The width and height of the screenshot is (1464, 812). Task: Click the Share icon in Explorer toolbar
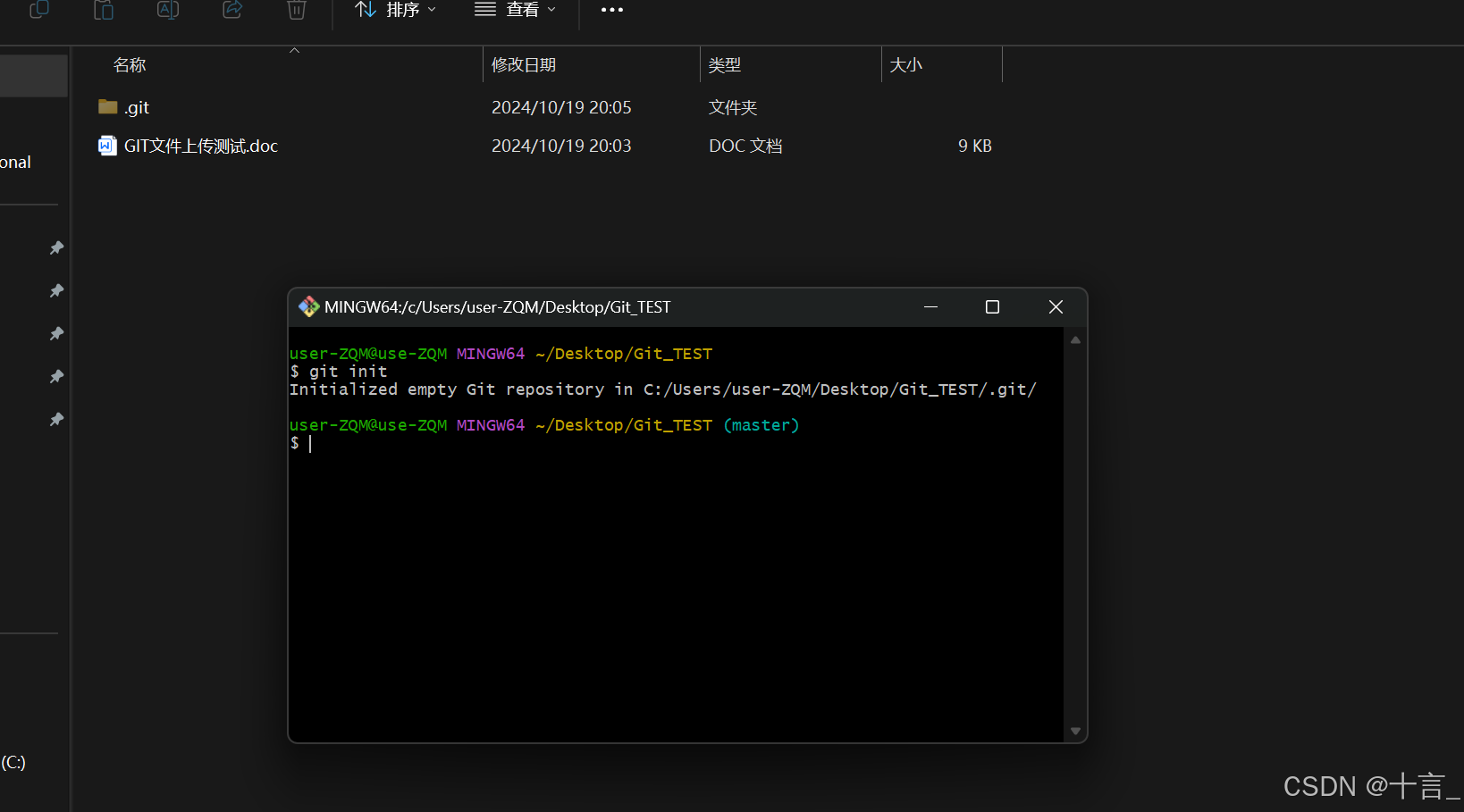[x=232, y=10]
